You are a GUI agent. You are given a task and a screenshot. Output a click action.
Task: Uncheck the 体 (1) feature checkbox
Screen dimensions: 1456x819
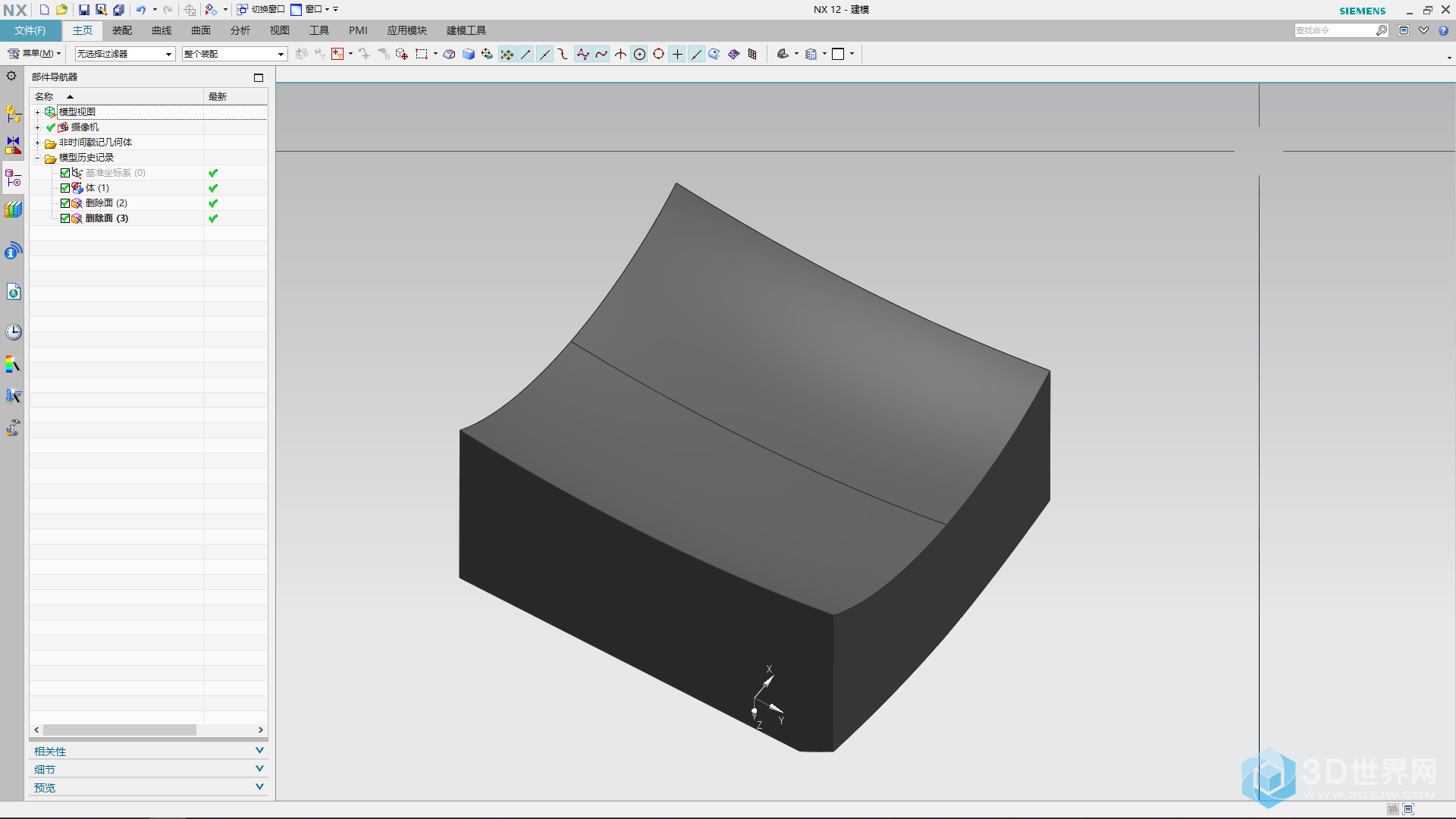65,188
